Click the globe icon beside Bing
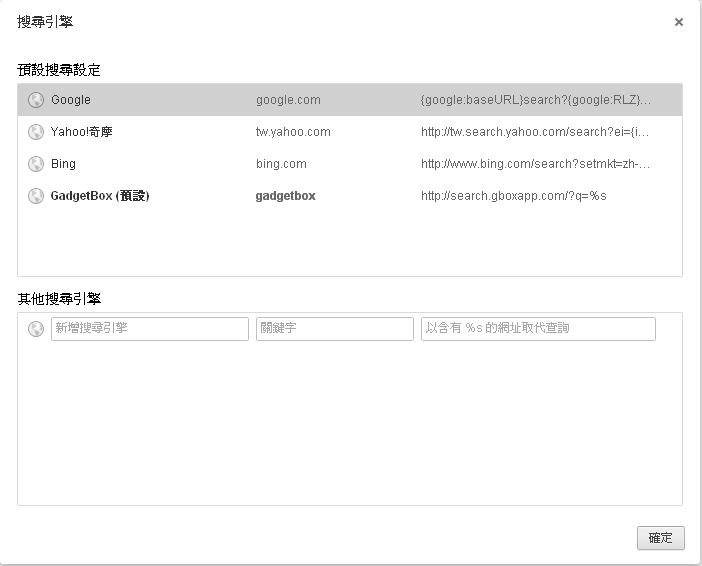Viewport: 702px width, 566px height. coord(36,164)
